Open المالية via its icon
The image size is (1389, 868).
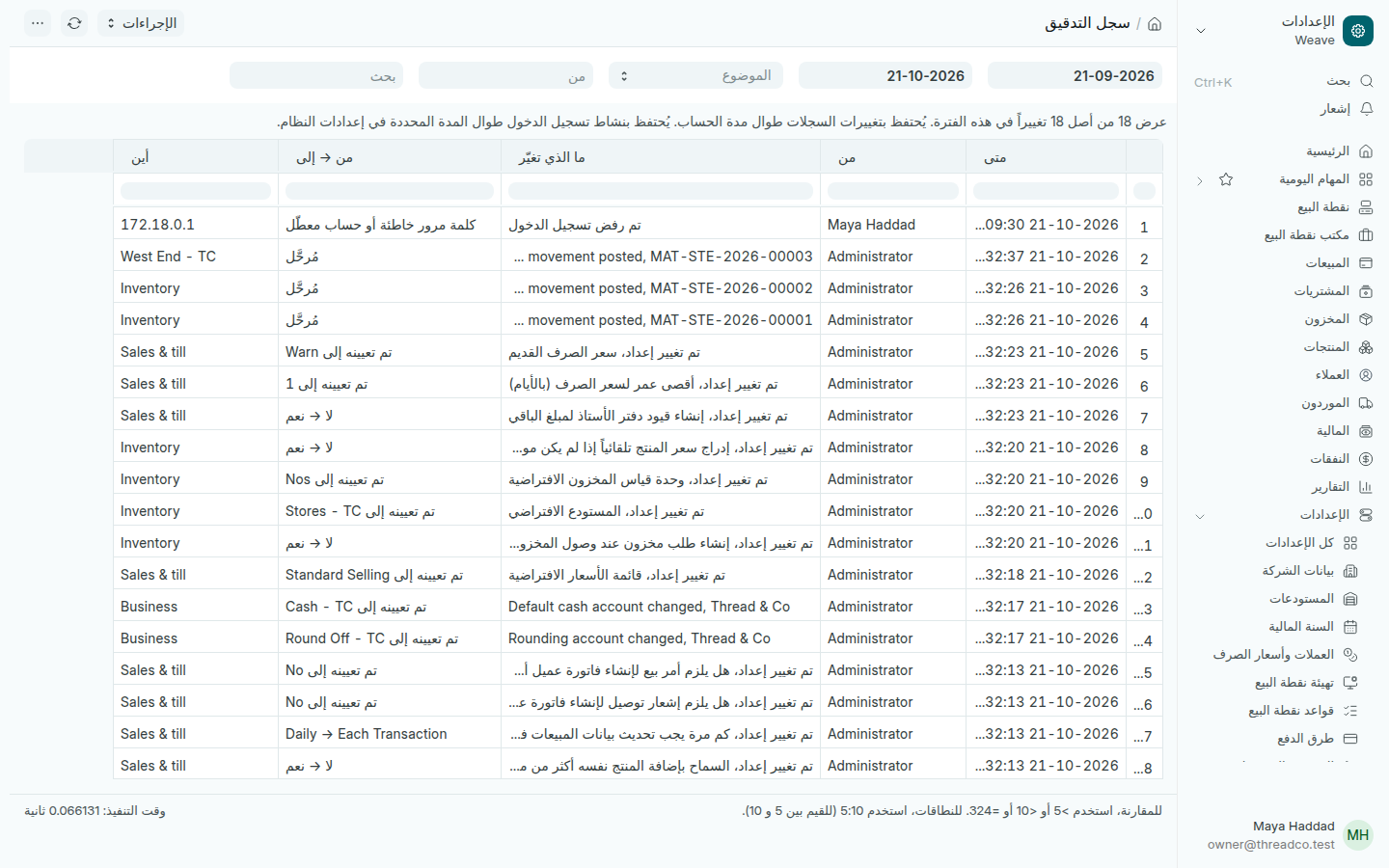(1365, 431)
